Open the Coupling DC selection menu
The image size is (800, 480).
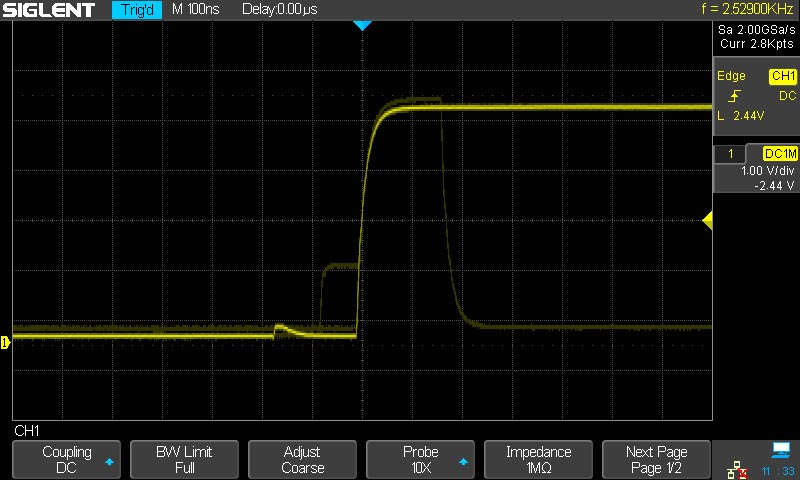pyautogui.click(x=66, y=460)
